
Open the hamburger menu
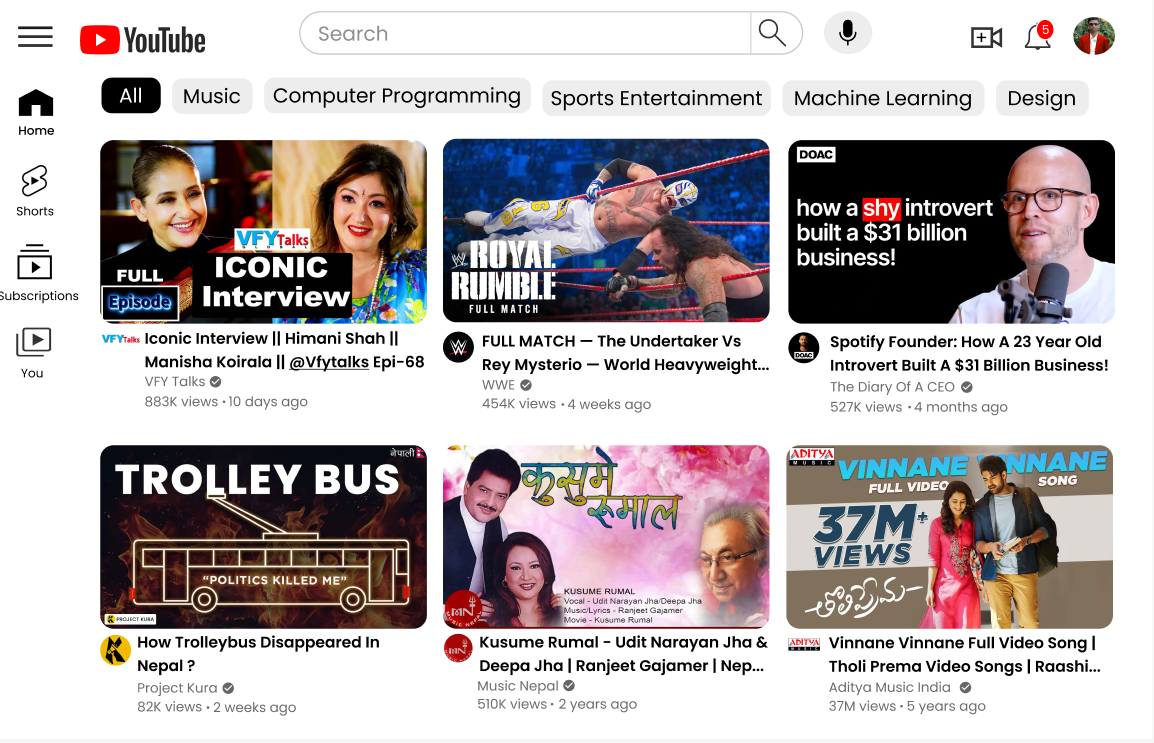[35, 36]
